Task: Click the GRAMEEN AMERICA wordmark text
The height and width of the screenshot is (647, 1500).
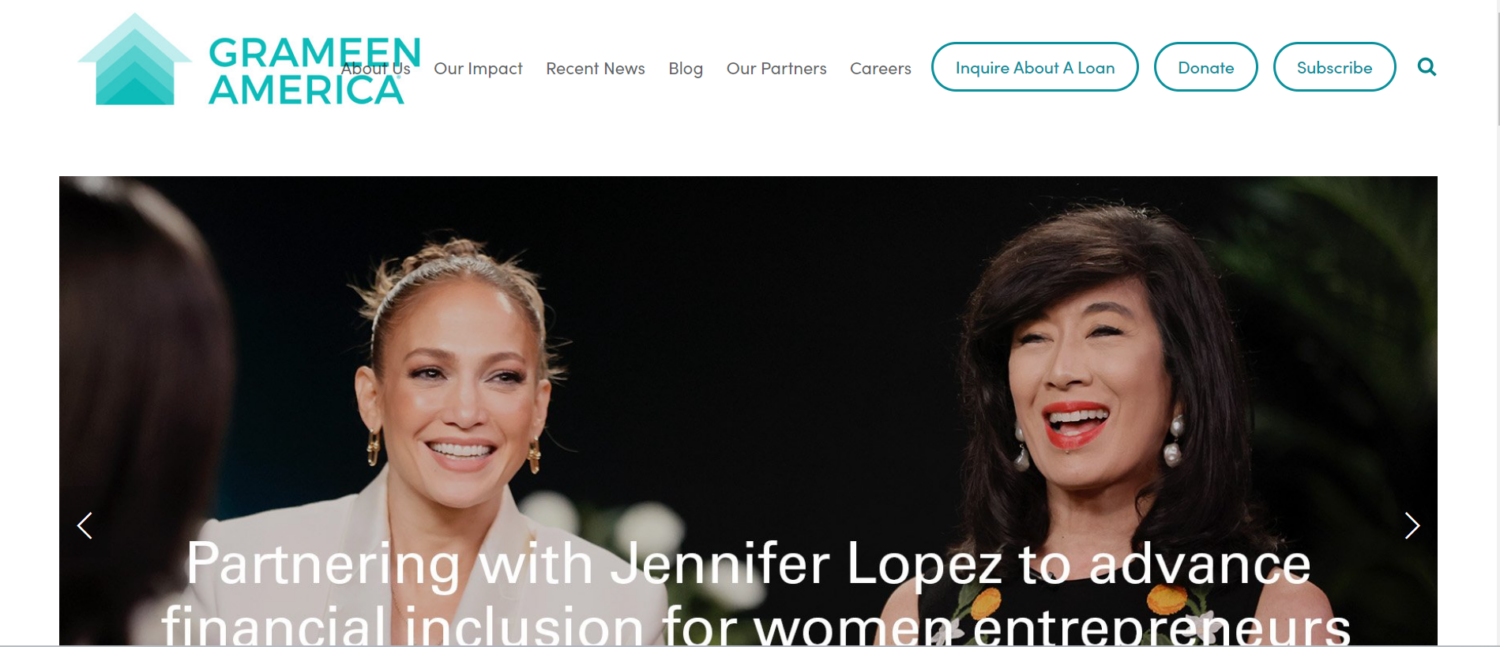Action: pyautogui.click(x=314, y=70)
